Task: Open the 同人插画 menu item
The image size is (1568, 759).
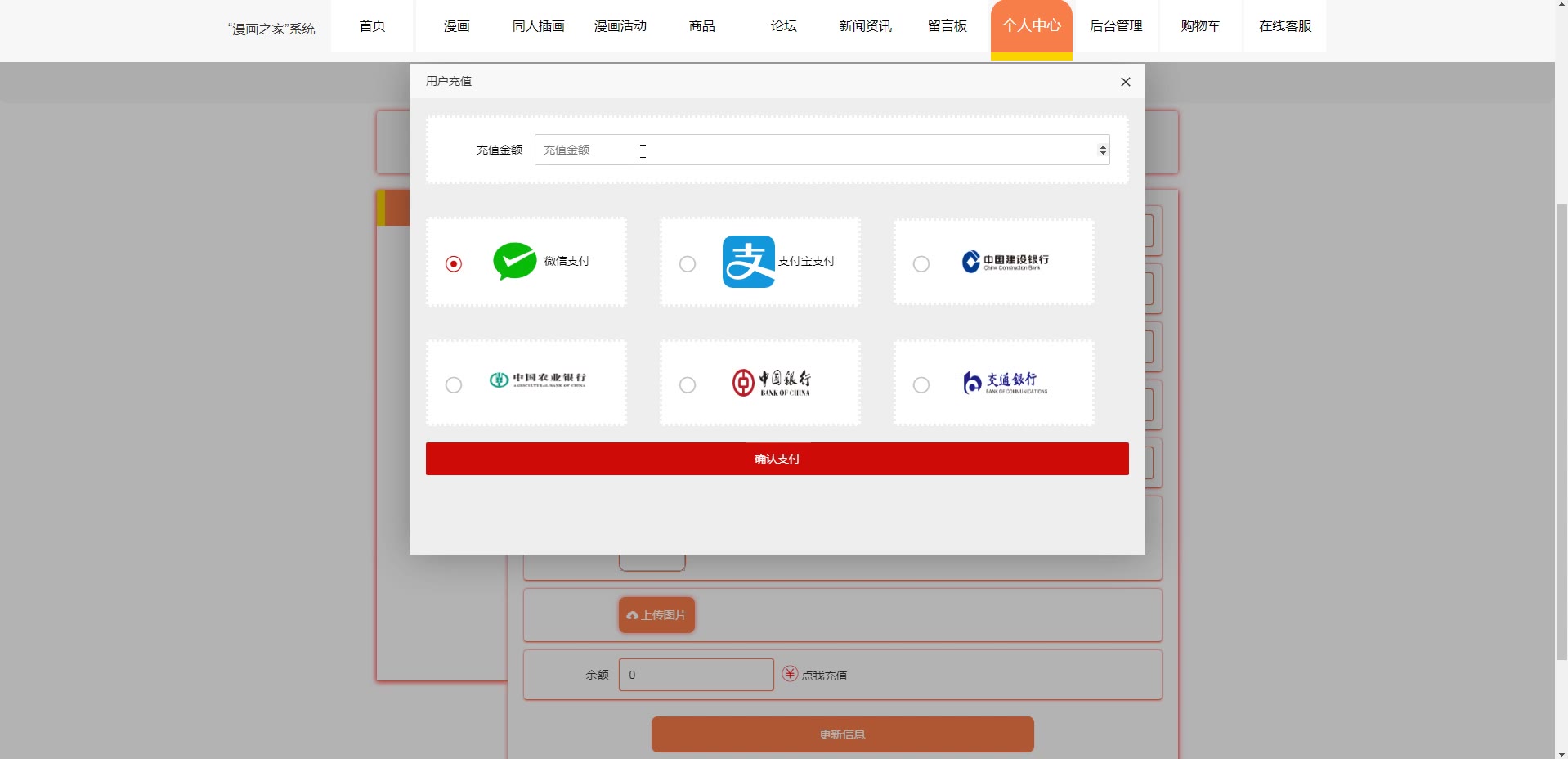Action: [x=539, y=26]
